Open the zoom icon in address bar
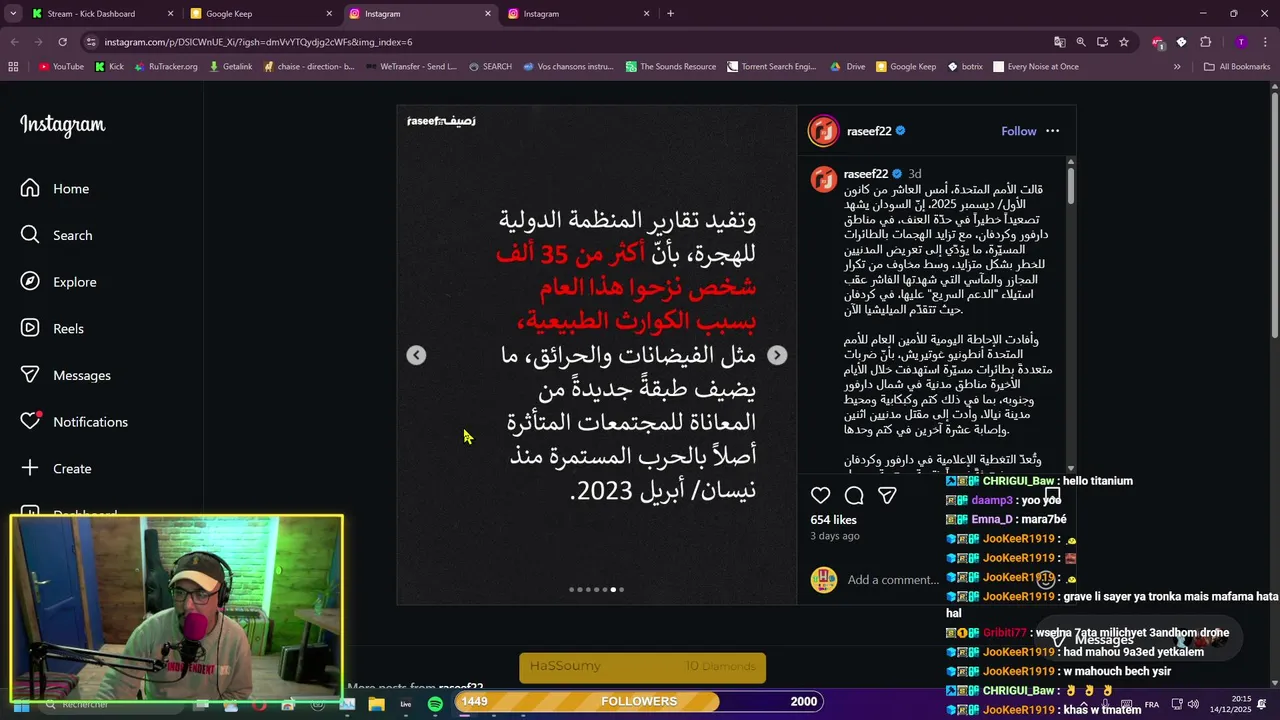 (1081, 42)
